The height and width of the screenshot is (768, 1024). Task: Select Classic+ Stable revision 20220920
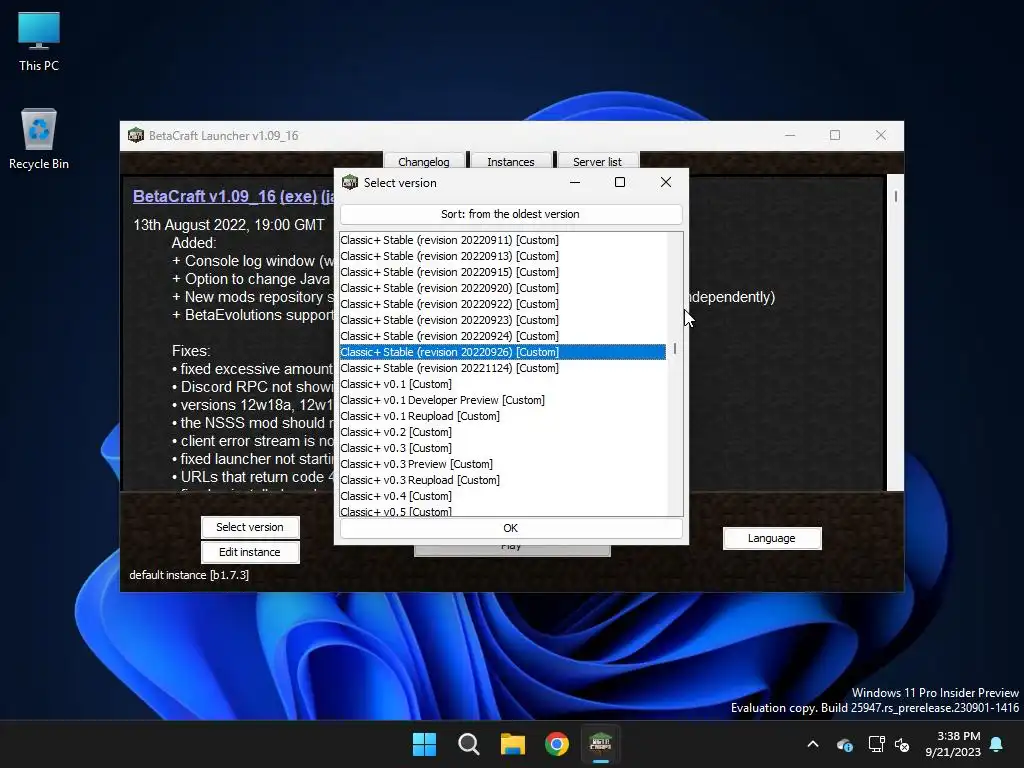pyautogui.click(x=503, y=288)
